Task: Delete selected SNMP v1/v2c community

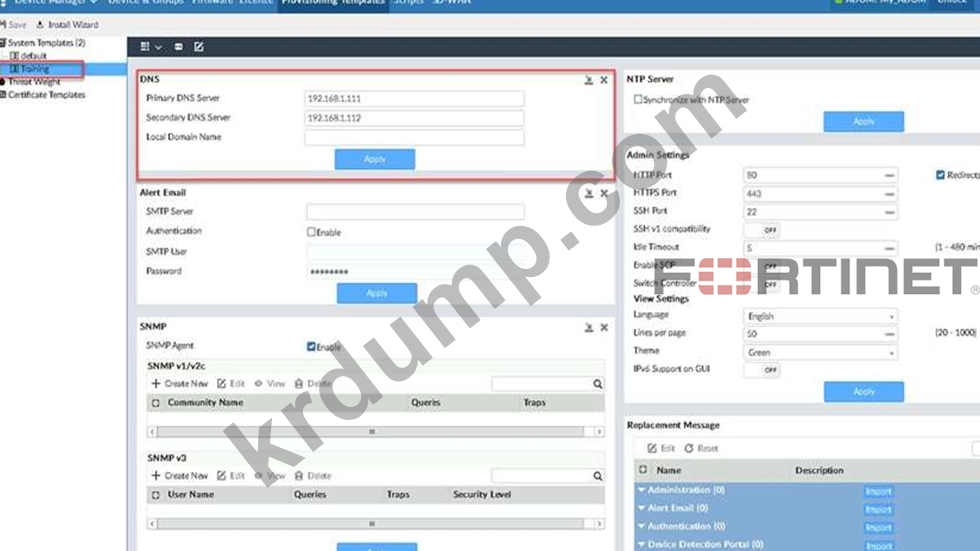Action: click(x=312, y=384)
